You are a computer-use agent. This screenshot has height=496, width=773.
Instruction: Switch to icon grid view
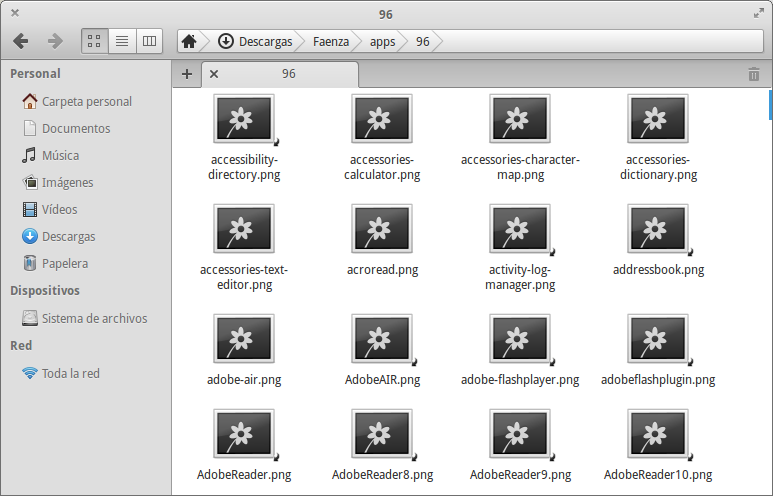point(94,41)
